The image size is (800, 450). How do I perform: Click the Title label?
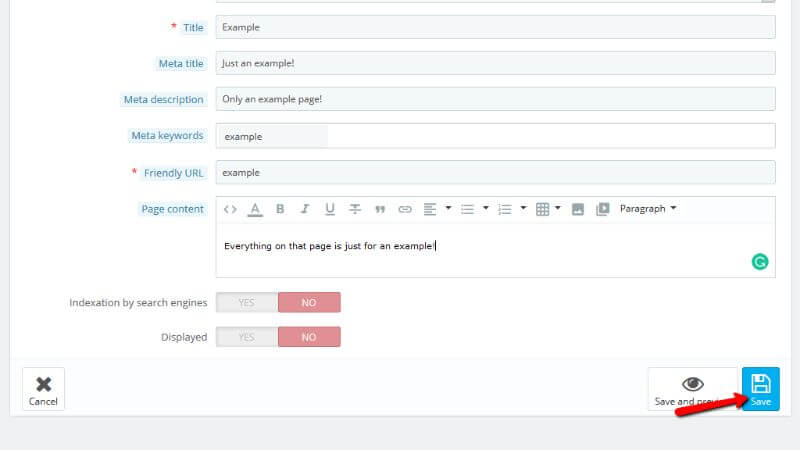(x=193, y=28)
